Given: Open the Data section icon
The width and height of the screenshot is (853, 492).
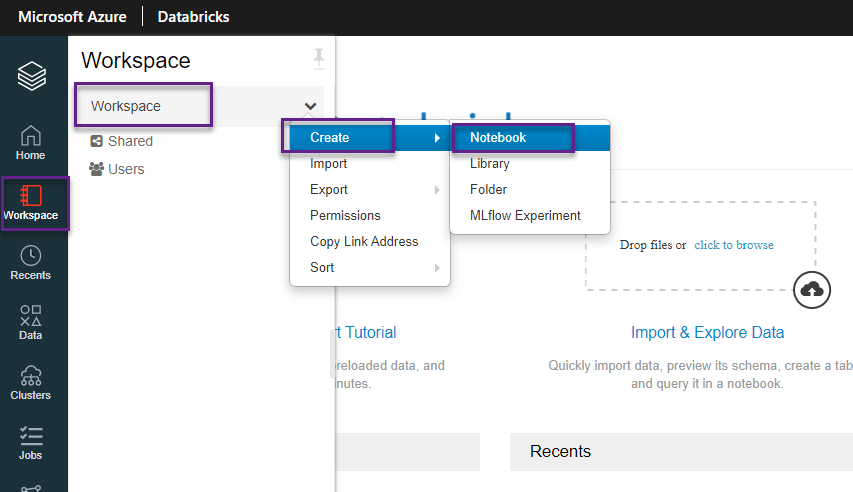Looking at the screenshot, I should 31,322.
